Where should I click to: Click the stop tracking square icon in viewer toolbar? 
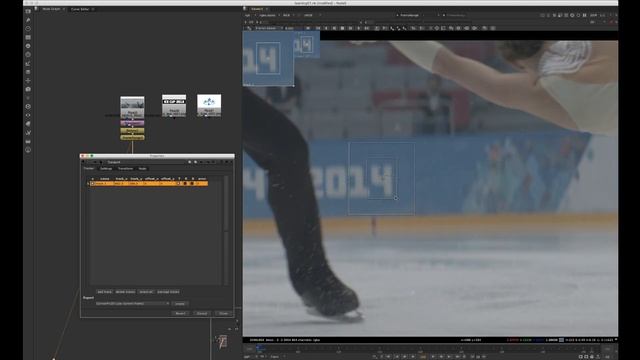click(342, 28)
